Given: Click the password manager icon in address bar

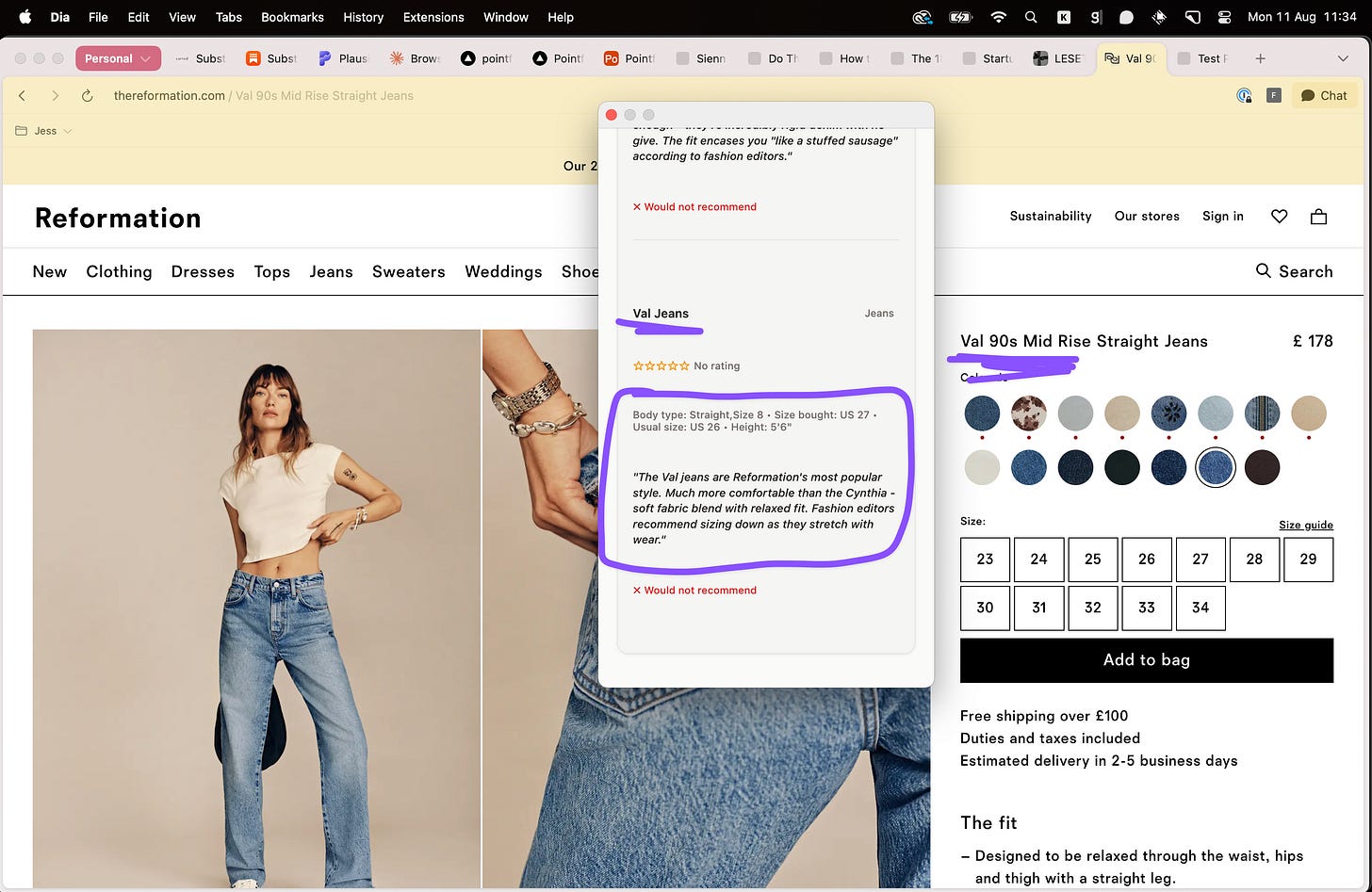Looking at the screenshot, I should pyautogui.click(x=1244, y=95).
